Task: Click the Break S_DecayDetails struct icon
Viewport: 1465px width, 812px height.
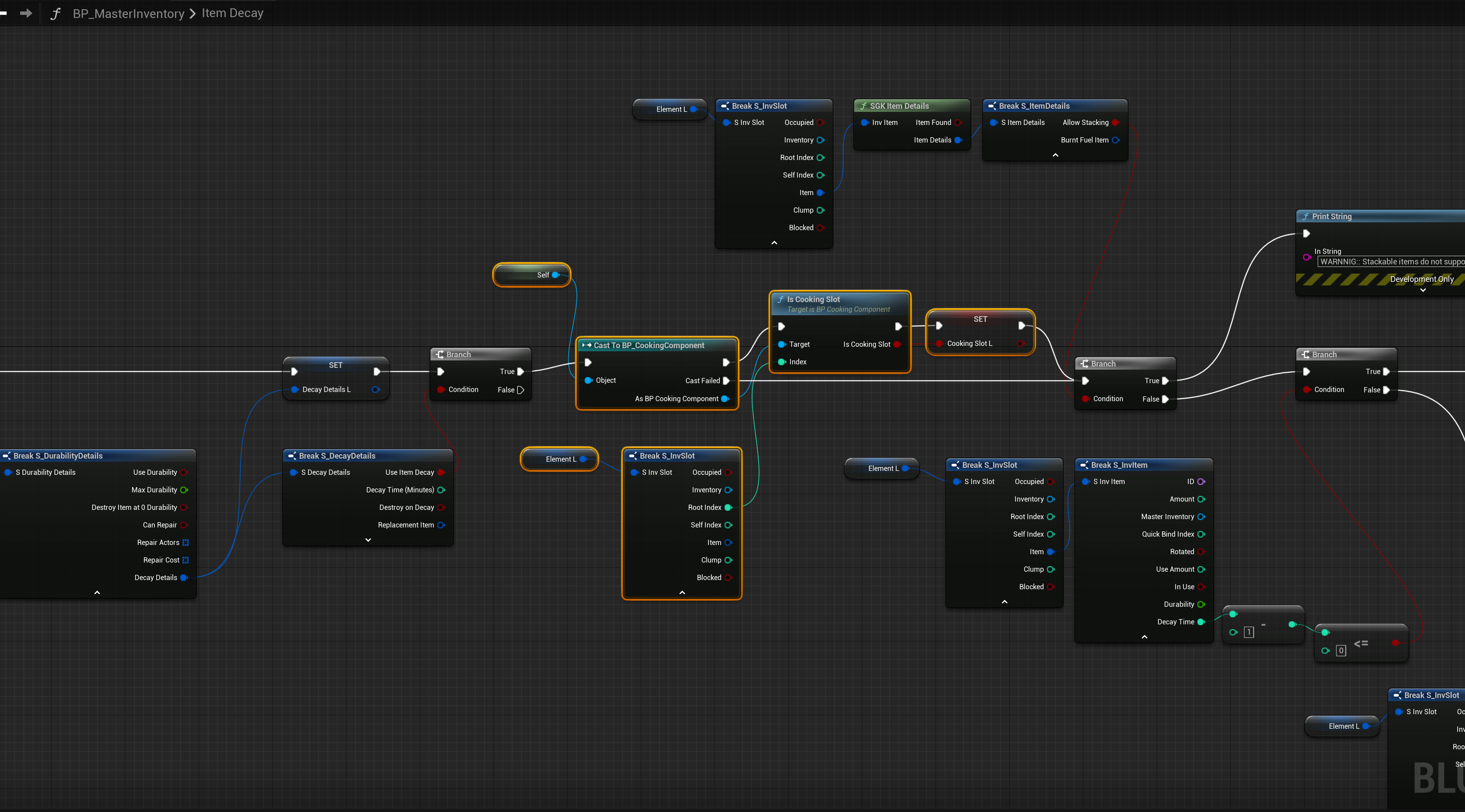Action: [x=292, y=456]
